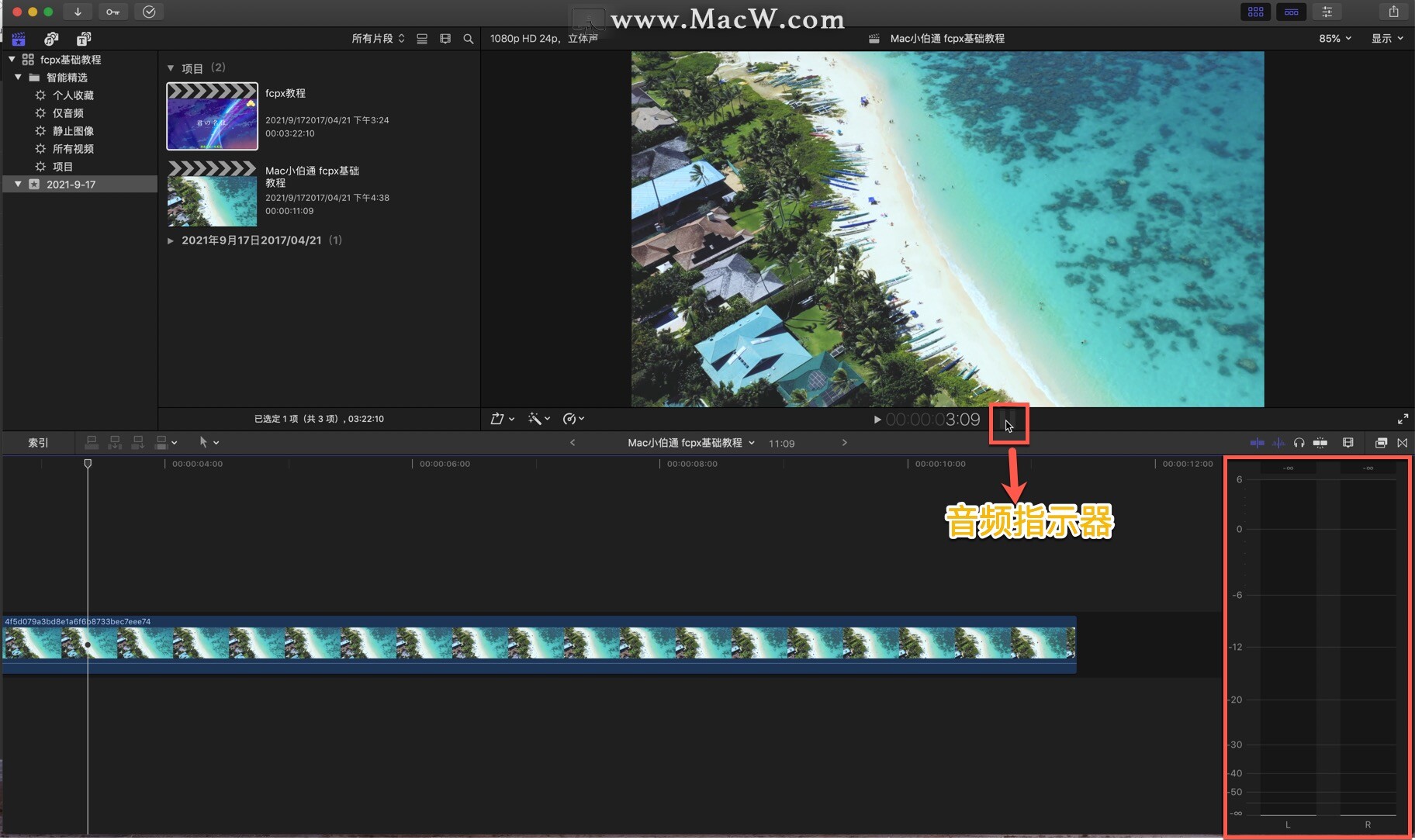Collapse the 智能精选 folder triangle
The image size is (1415, 840).
(x=18, y=77)
